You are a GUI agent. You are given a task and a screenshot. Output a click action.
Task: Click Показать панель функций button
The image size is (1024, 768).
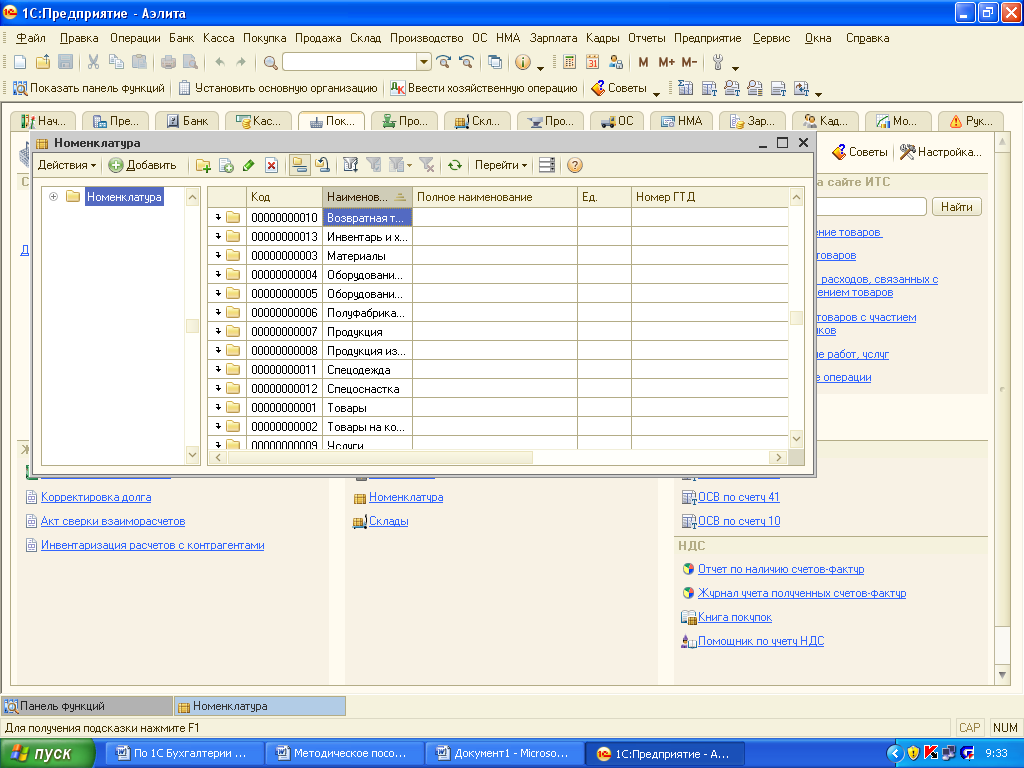(89, 88)
